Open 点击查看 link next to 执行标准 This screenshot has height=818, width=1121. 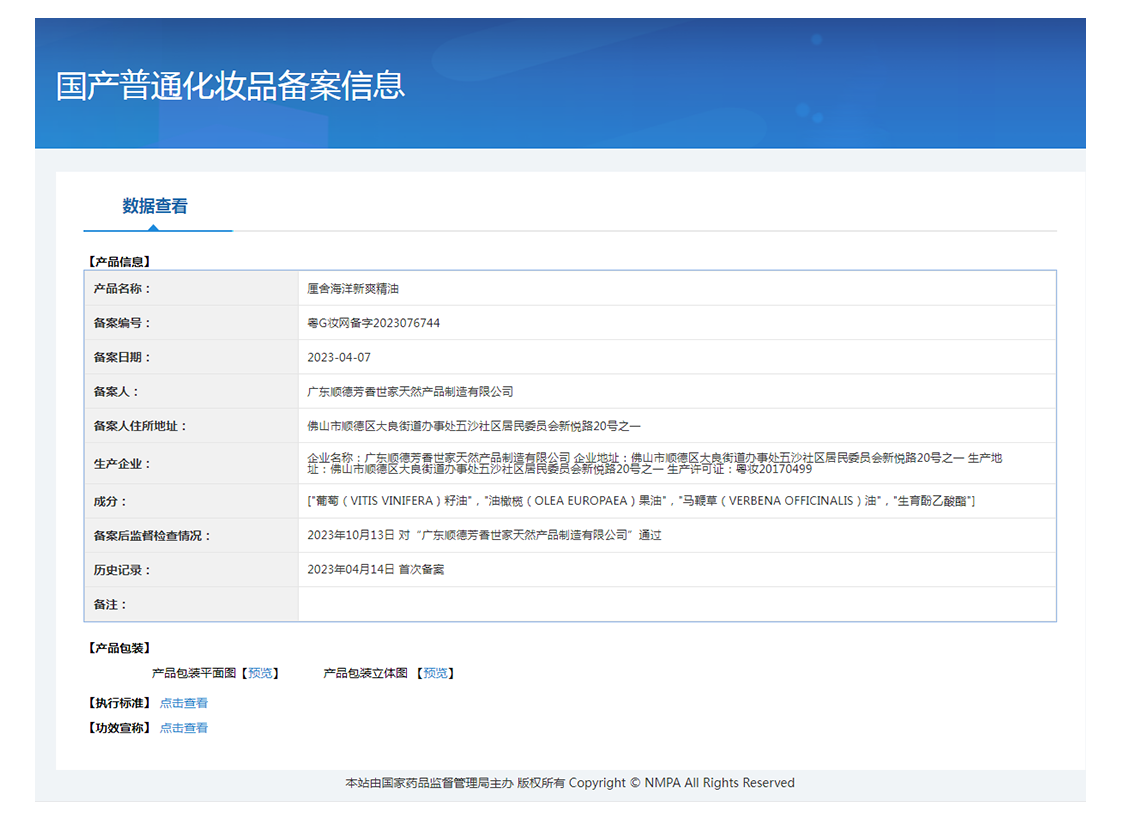(x=184, y=703)
